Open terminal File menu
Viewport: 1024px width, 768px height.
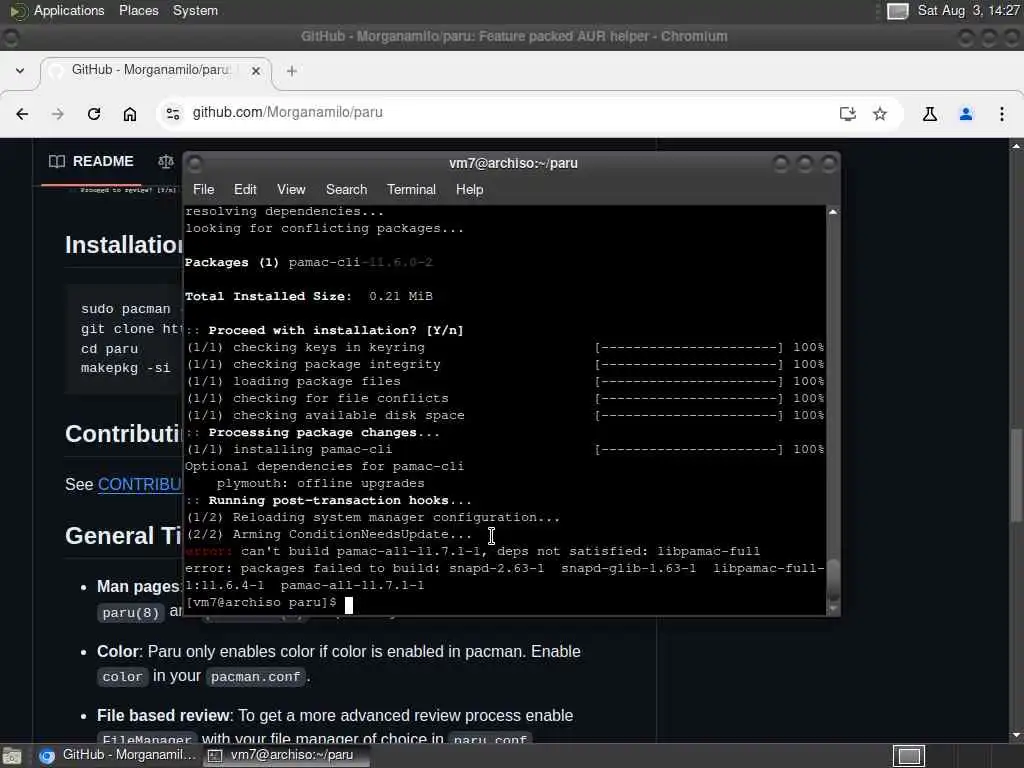(x=203, y=189)
